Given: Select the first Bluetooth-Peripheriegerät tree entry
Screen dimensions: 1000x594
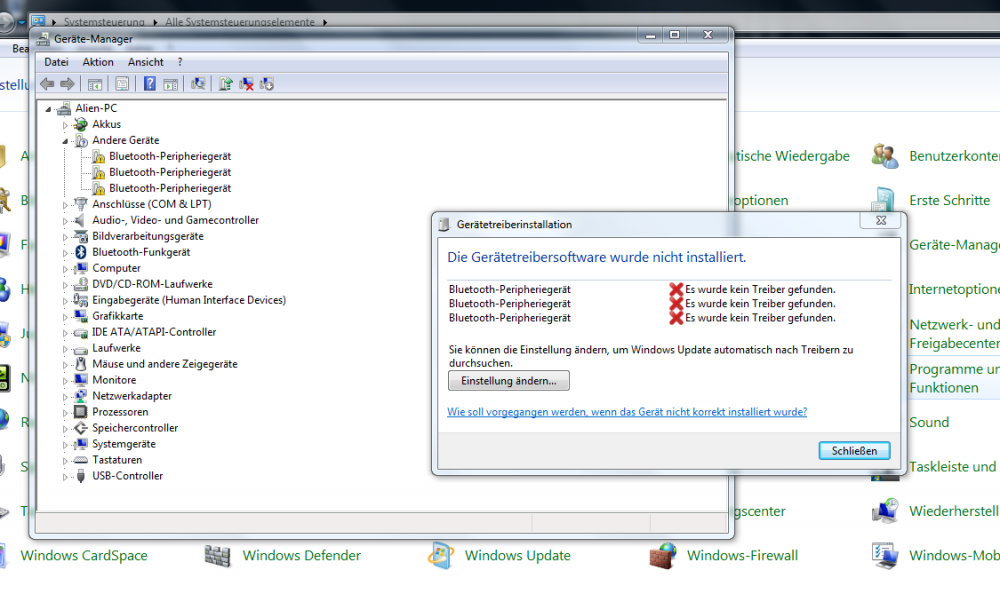Looking at the screenshot, I should (x=170, y=156).
